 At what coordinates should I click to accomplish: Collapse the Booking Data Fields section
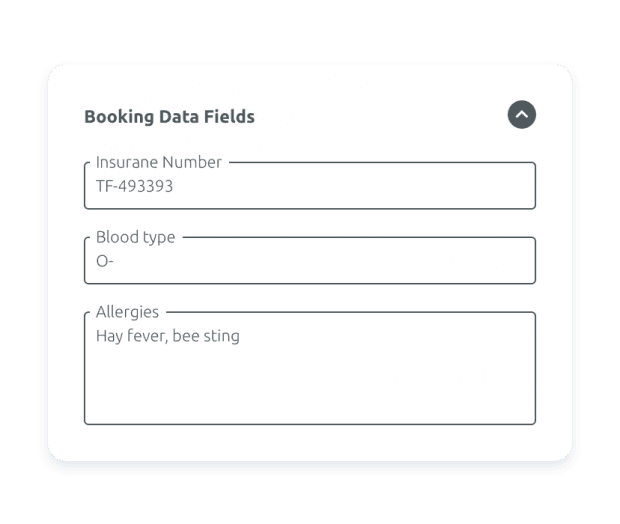click(x=522, y=115)
